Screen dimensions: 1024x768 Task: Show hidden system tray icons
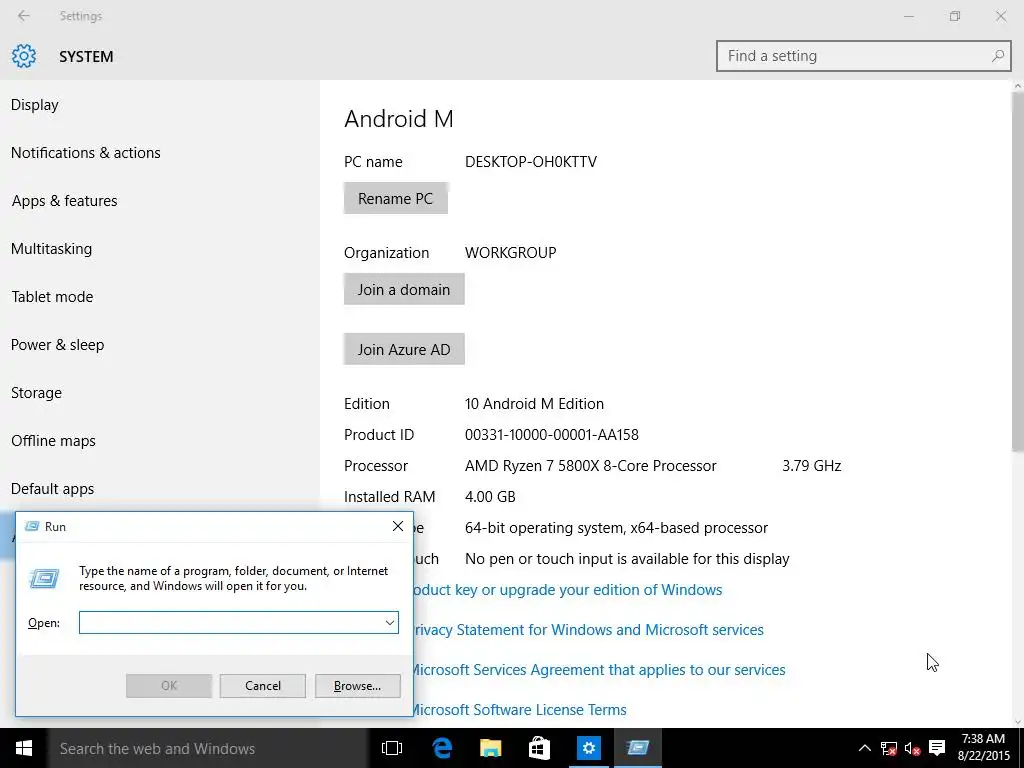tap(864, 748)
